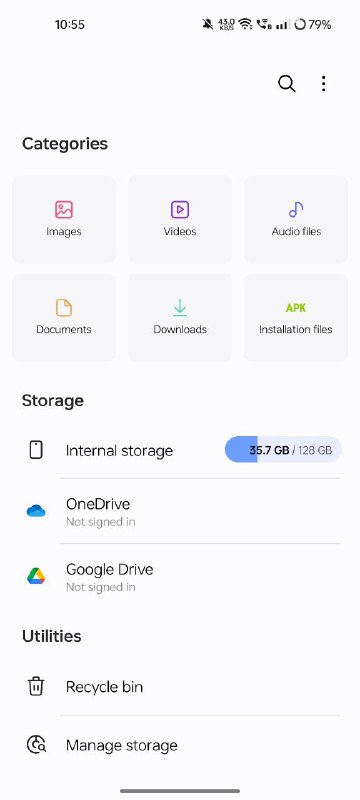
Task: Open Manage storage label
Action: 122,745
